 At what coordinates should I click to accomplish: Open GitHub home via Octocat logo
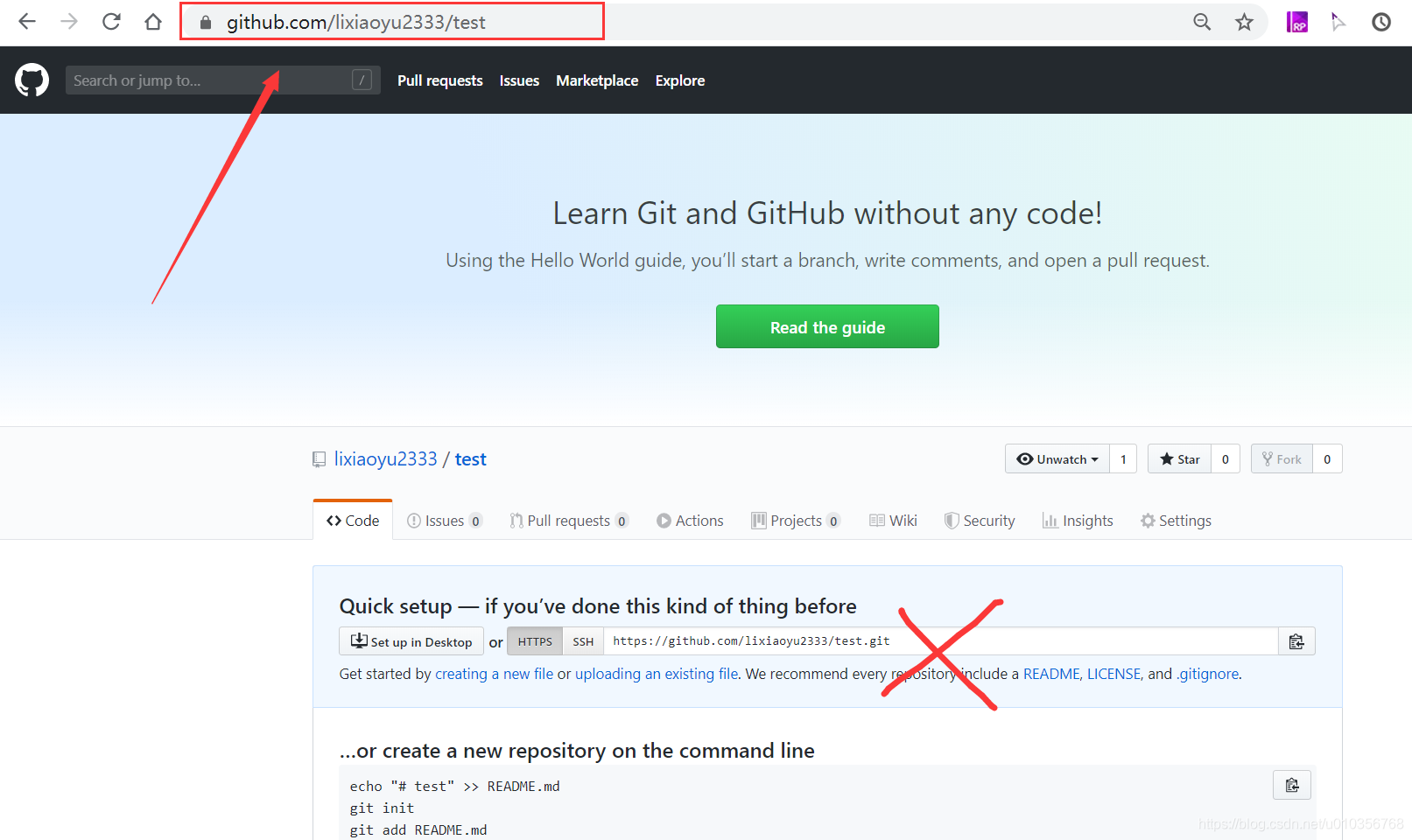[32, 80]
